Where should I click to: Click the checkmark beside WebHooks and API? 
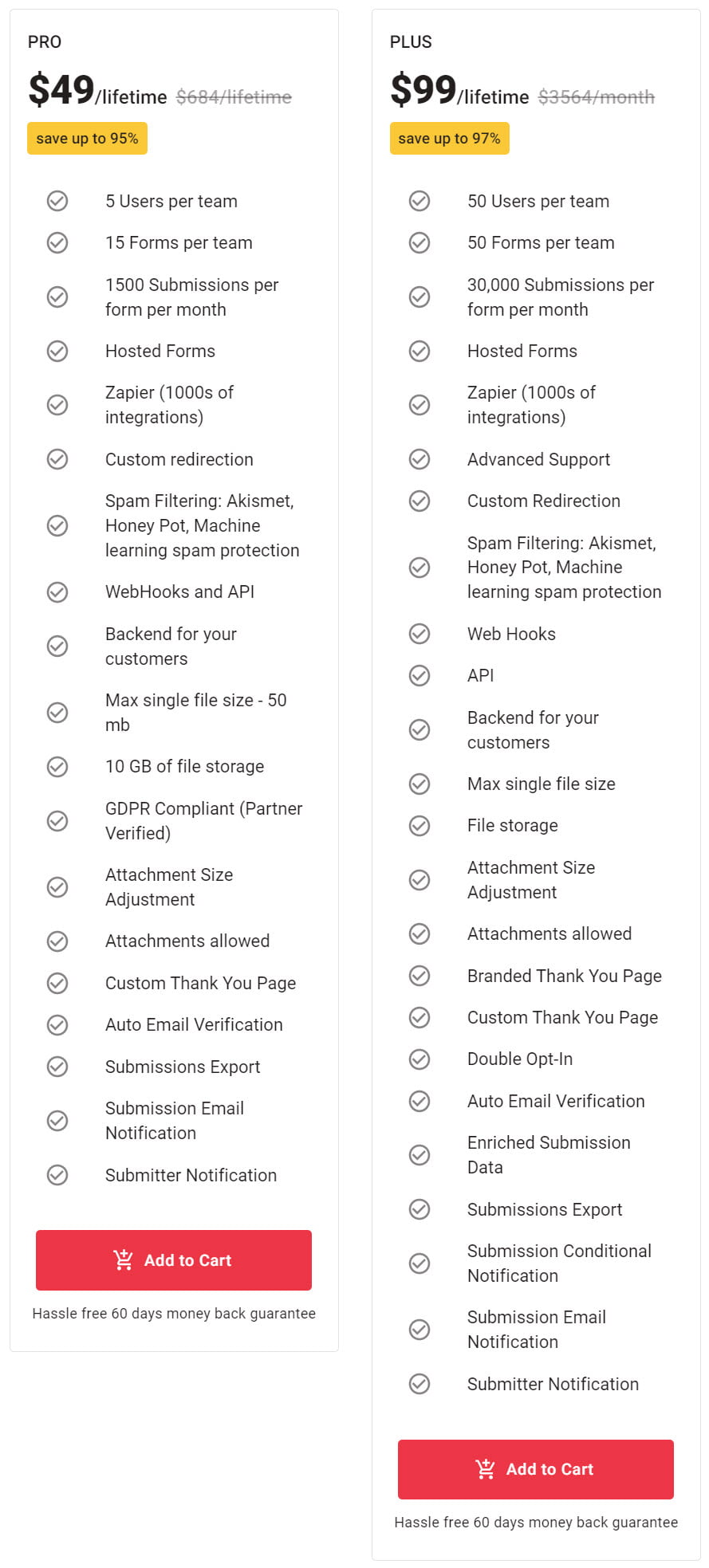pos(57,591)
